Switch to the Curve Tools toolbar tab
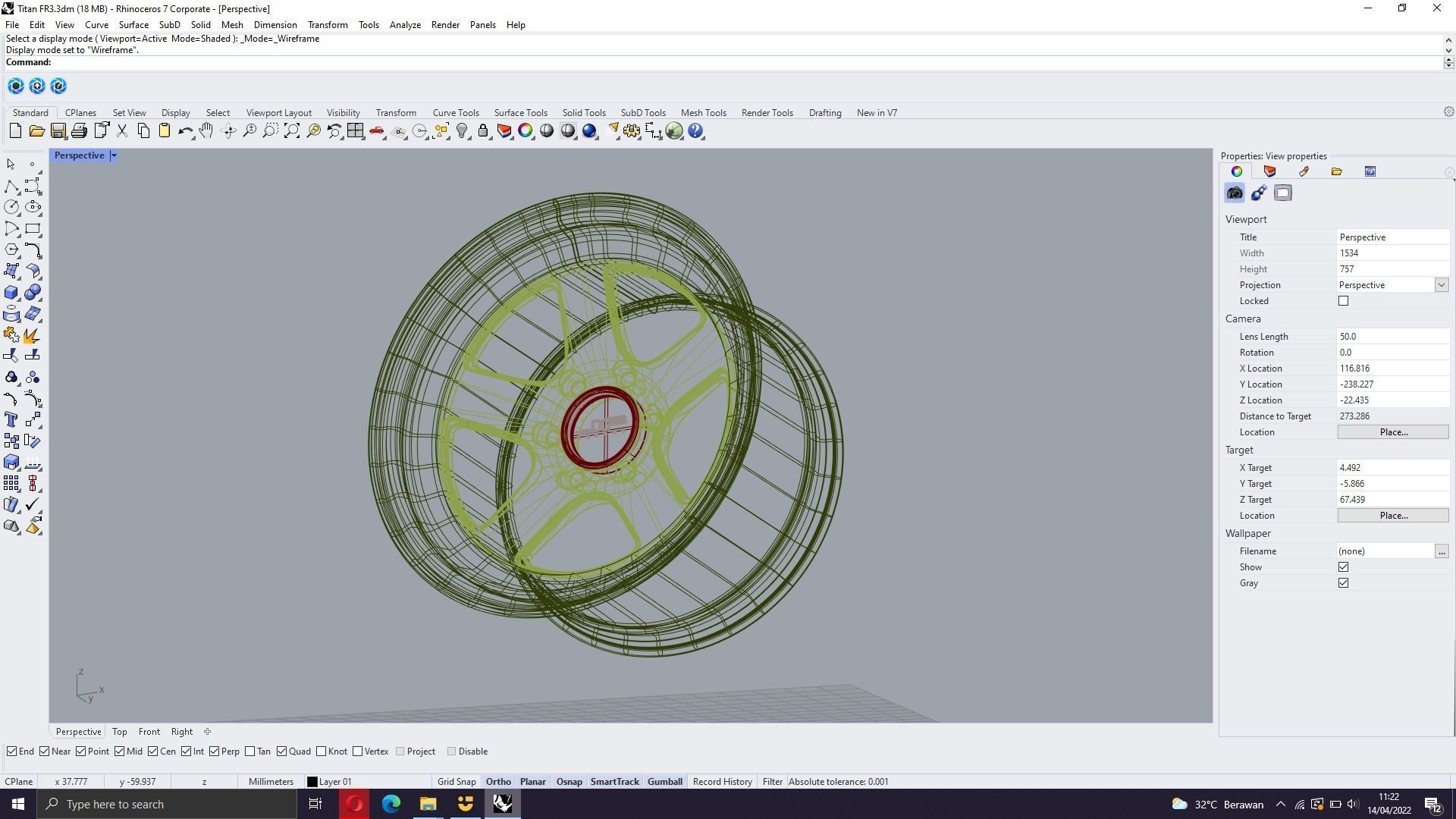The height and width of the screenshot is (819, 1456). [456, 113]
